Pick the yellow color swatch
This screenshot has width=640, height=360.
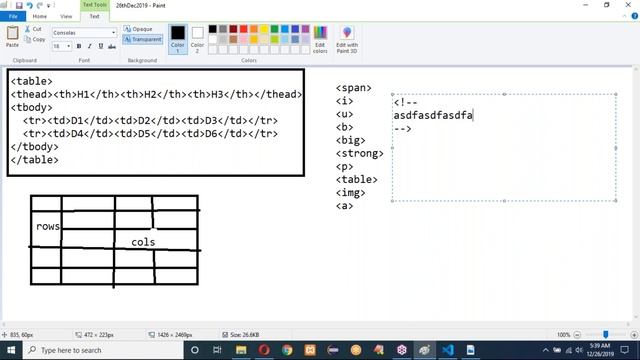264,29
